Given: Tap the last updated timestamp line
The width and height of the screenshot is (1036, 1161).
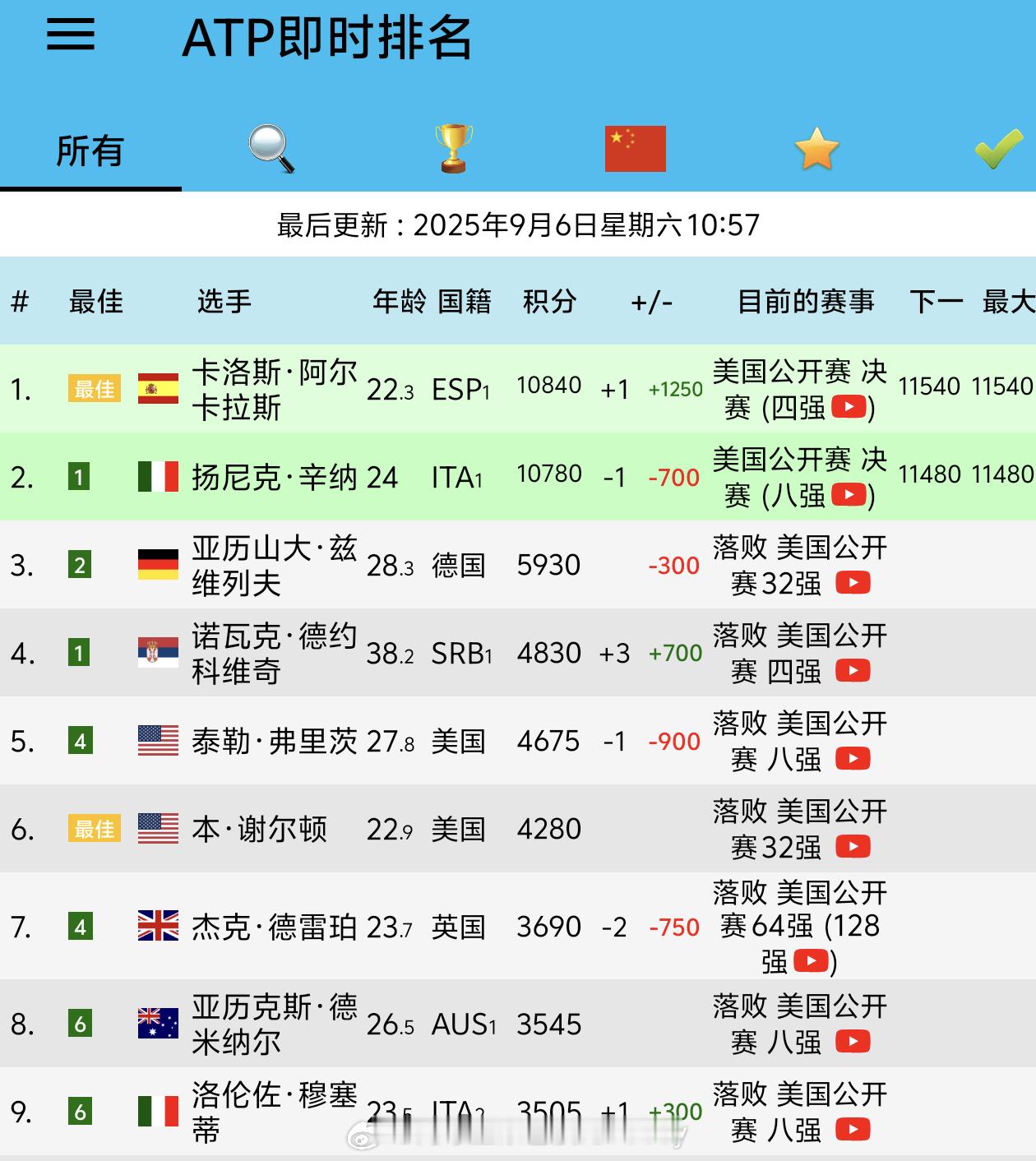Looking at the screenshot, I should pos(518,224).
